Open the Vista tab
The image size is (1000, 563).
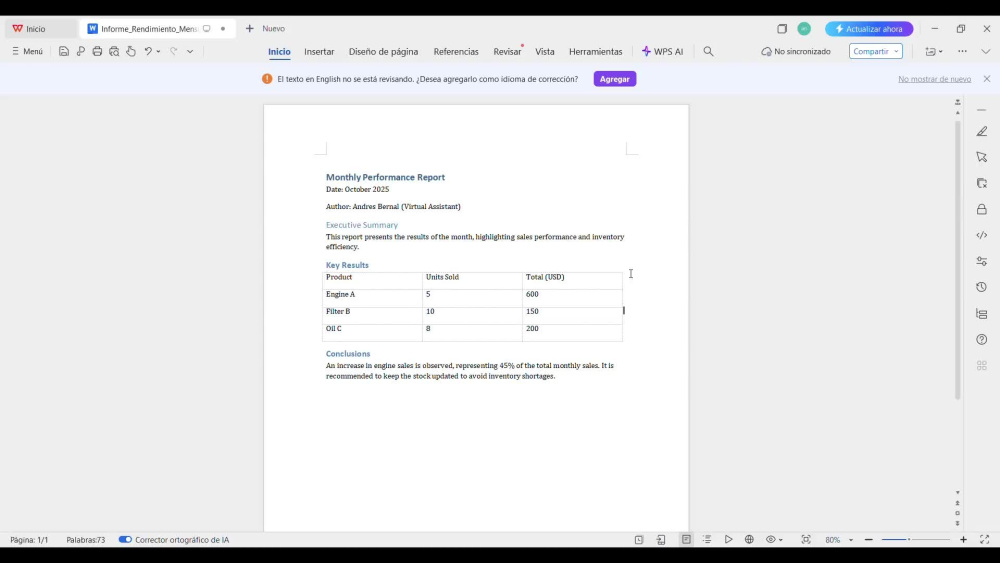[x=545, y=52]
